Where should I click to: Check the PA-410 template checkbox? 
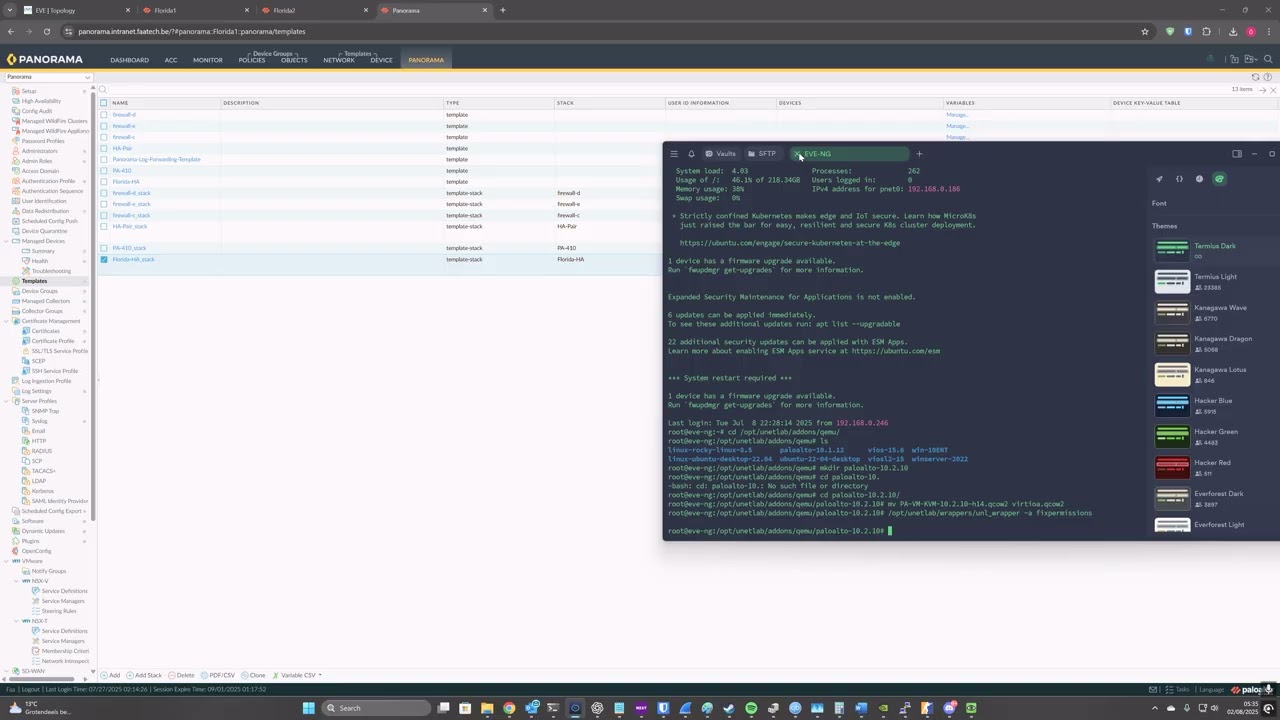(103, 171)
